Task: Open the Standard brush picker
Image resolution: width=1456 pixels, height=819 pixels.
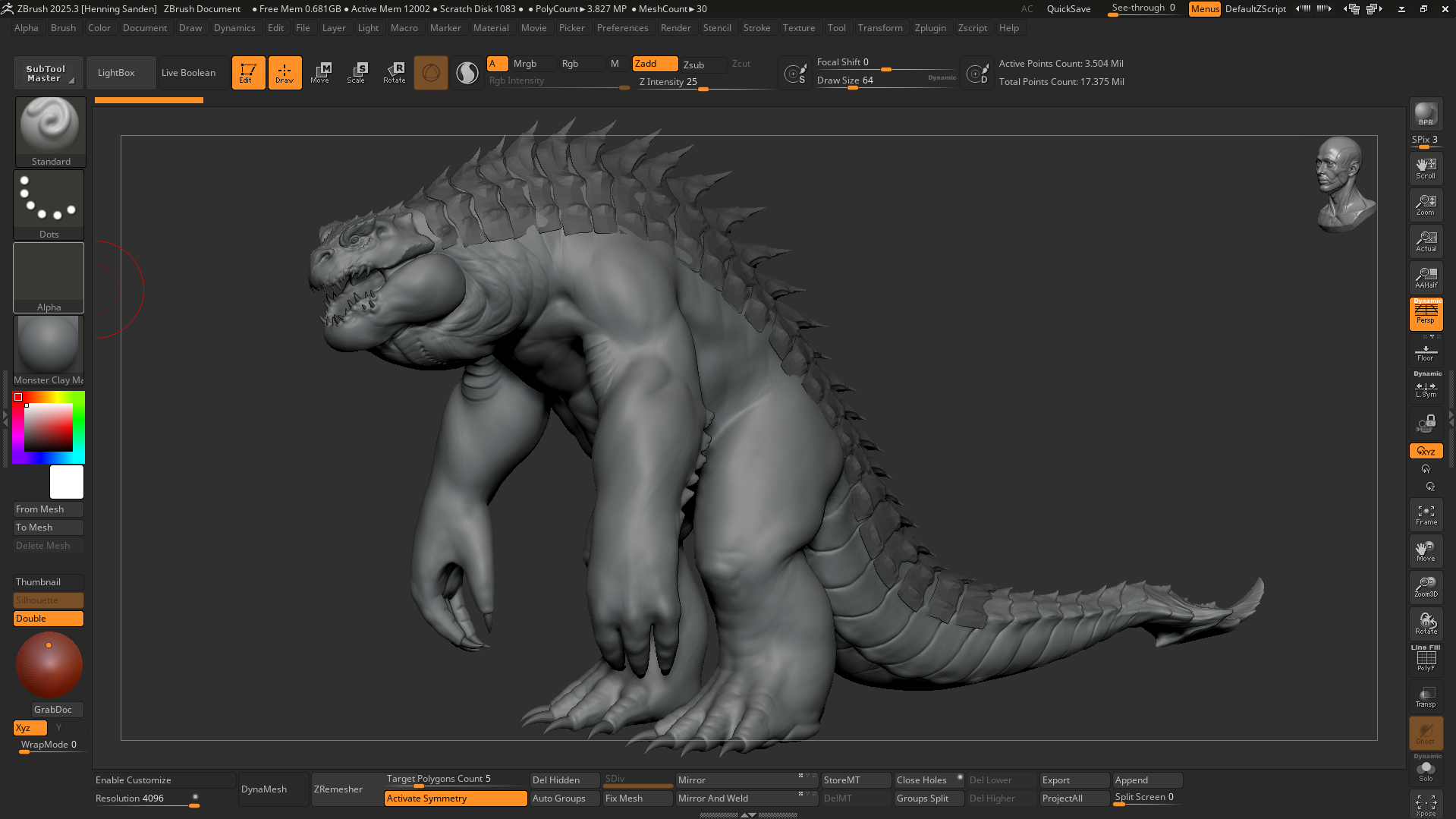Action: 50,132
